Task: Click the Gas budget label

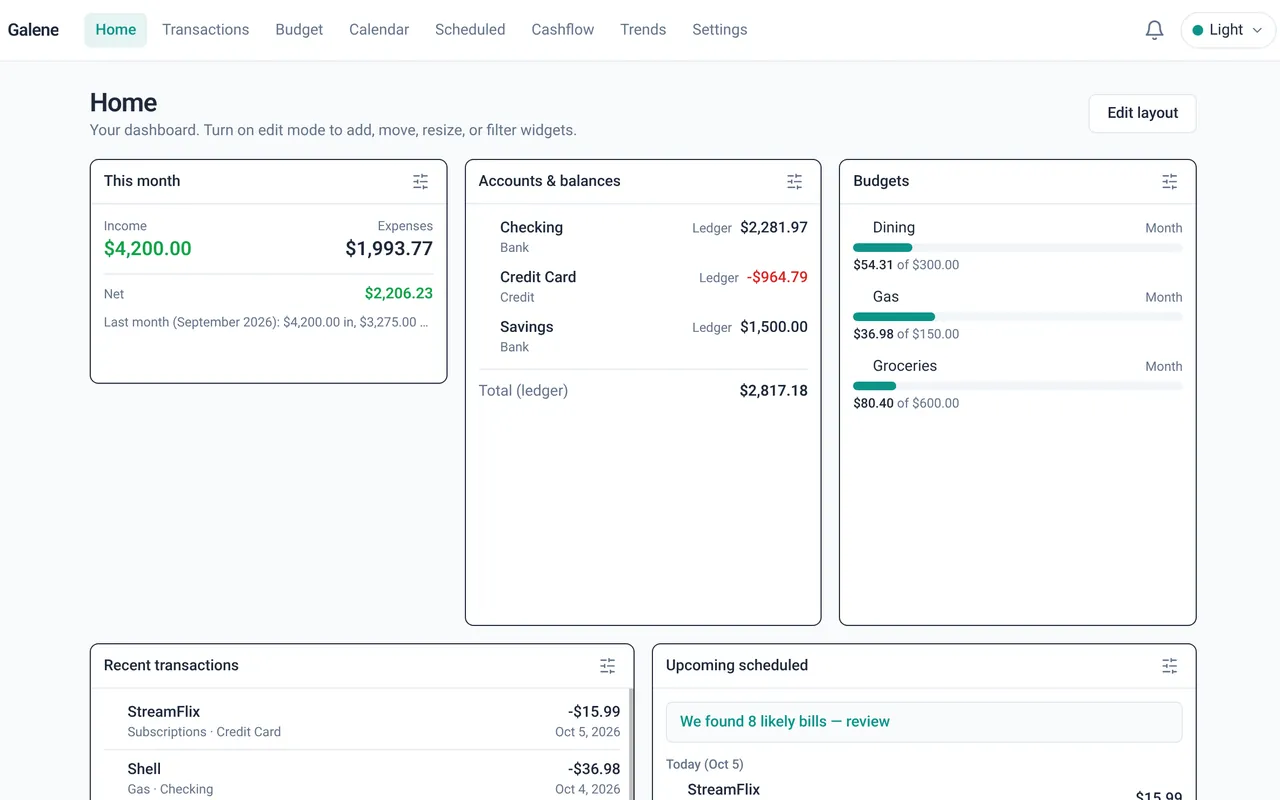Action: [x=886, y=297]
